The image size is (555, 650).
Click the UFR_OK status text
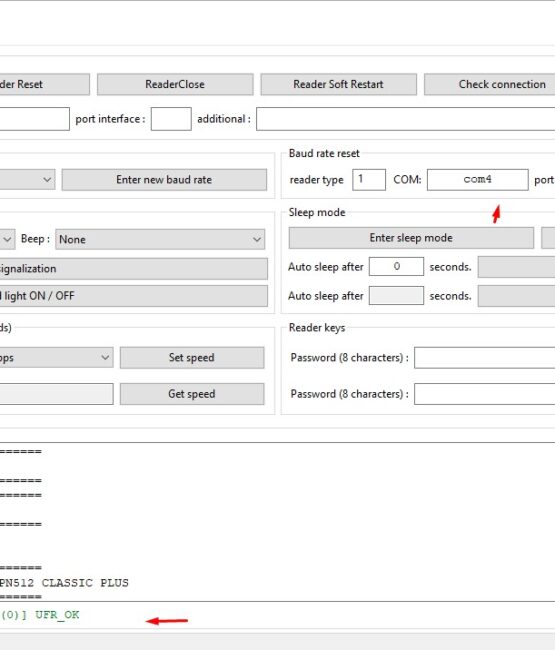tap(57, 615)
